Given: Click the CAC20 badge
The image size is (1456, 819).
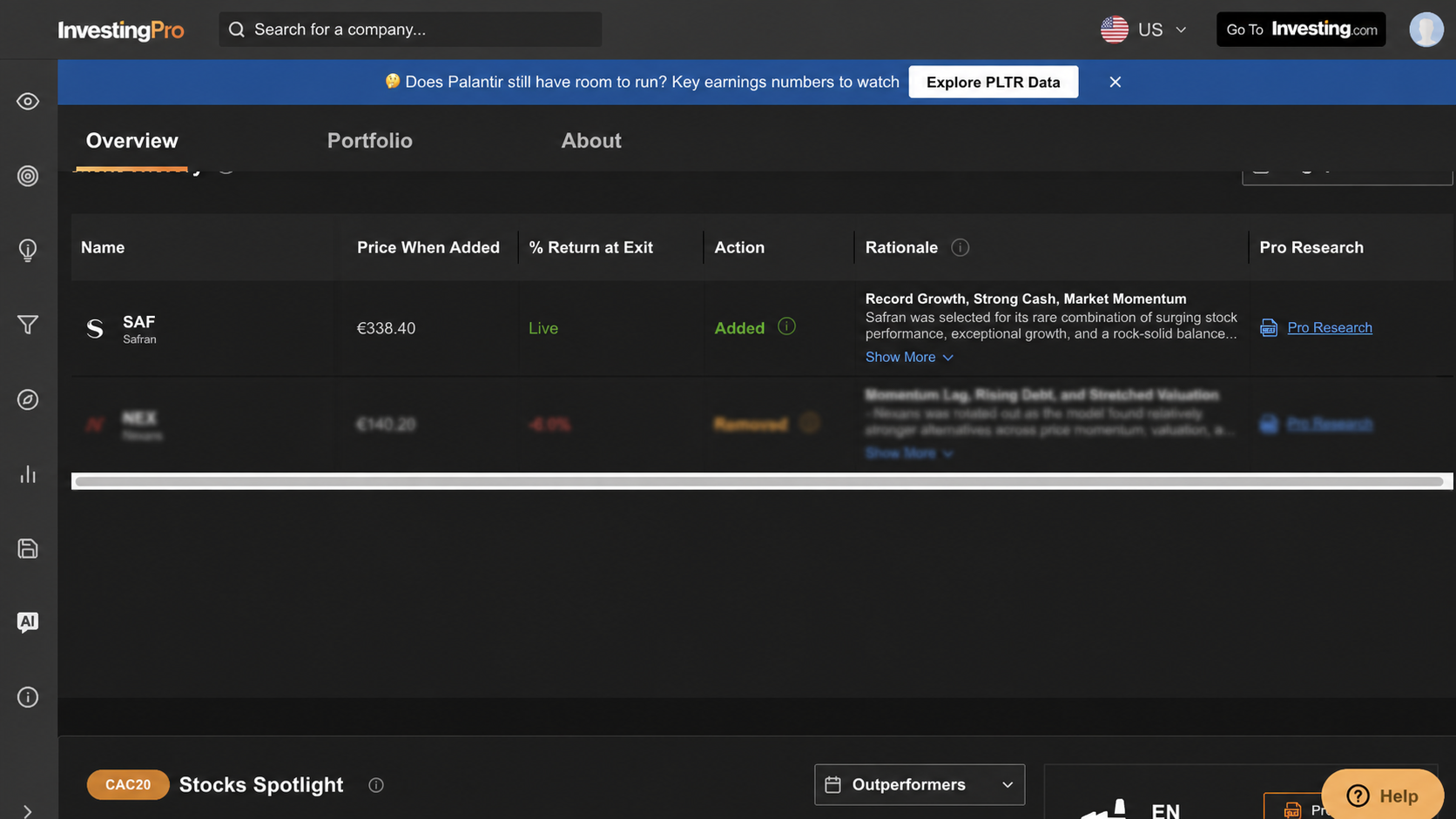Looking at the screenshot, I should tap(128, 785).
